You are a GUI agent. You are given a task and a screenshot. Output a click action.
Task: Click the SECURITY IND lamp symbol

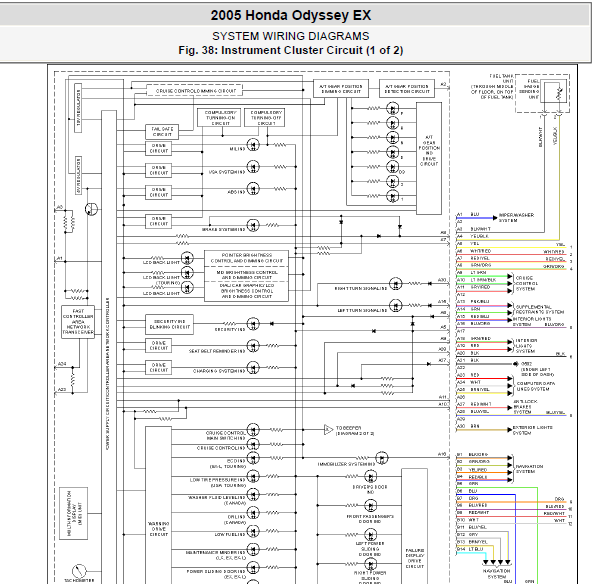253,324
